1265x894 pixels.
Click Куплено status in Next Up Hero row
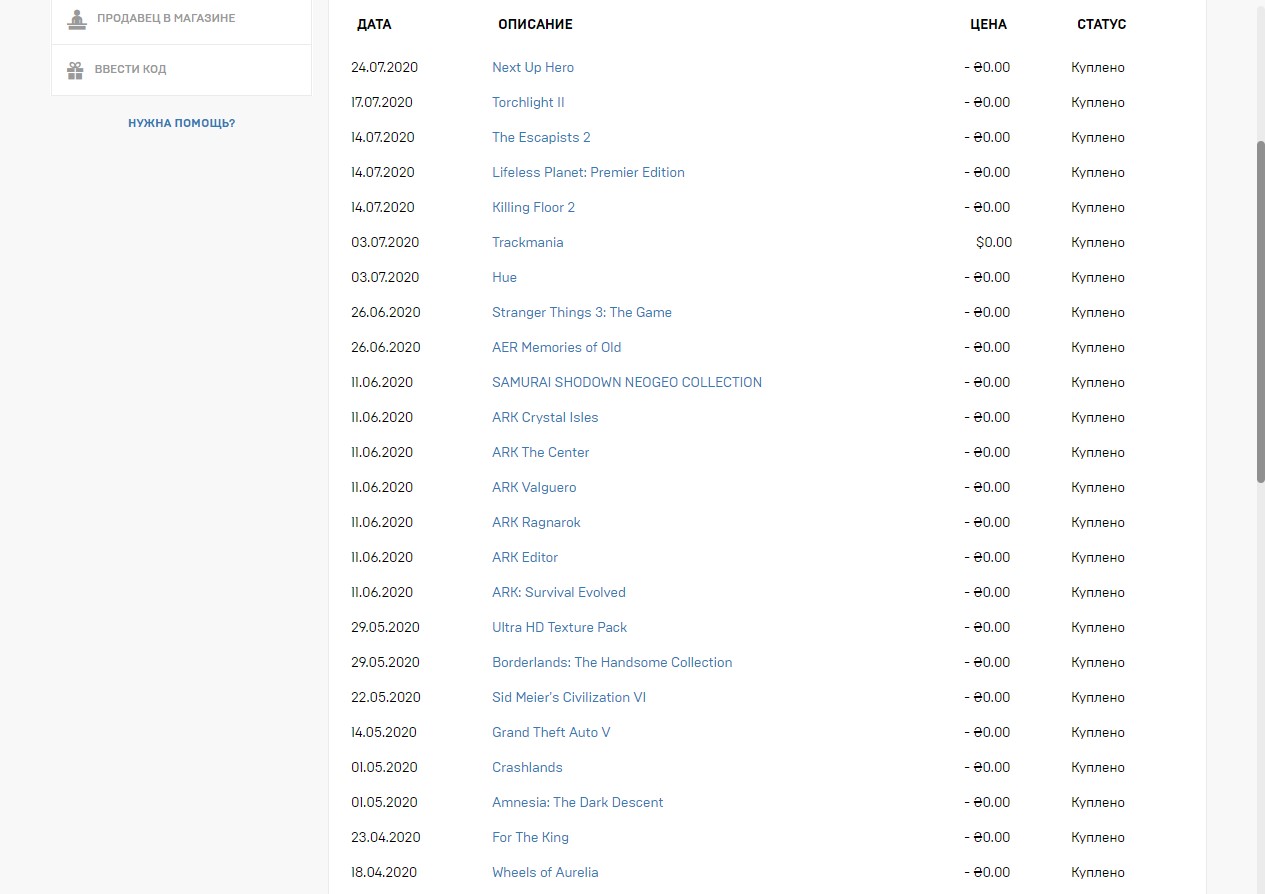click(1098, 67)
